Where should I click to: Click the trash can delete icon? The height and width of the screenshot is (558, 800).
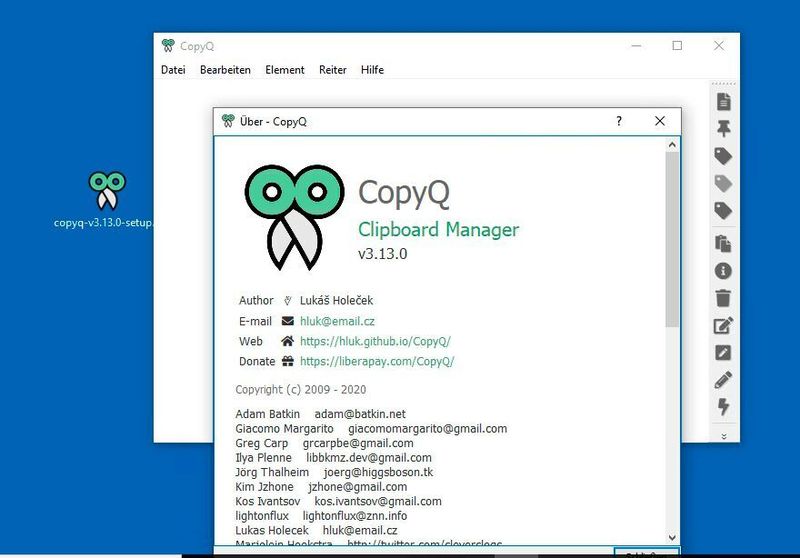pyautogui.click(x=723, y=298)
